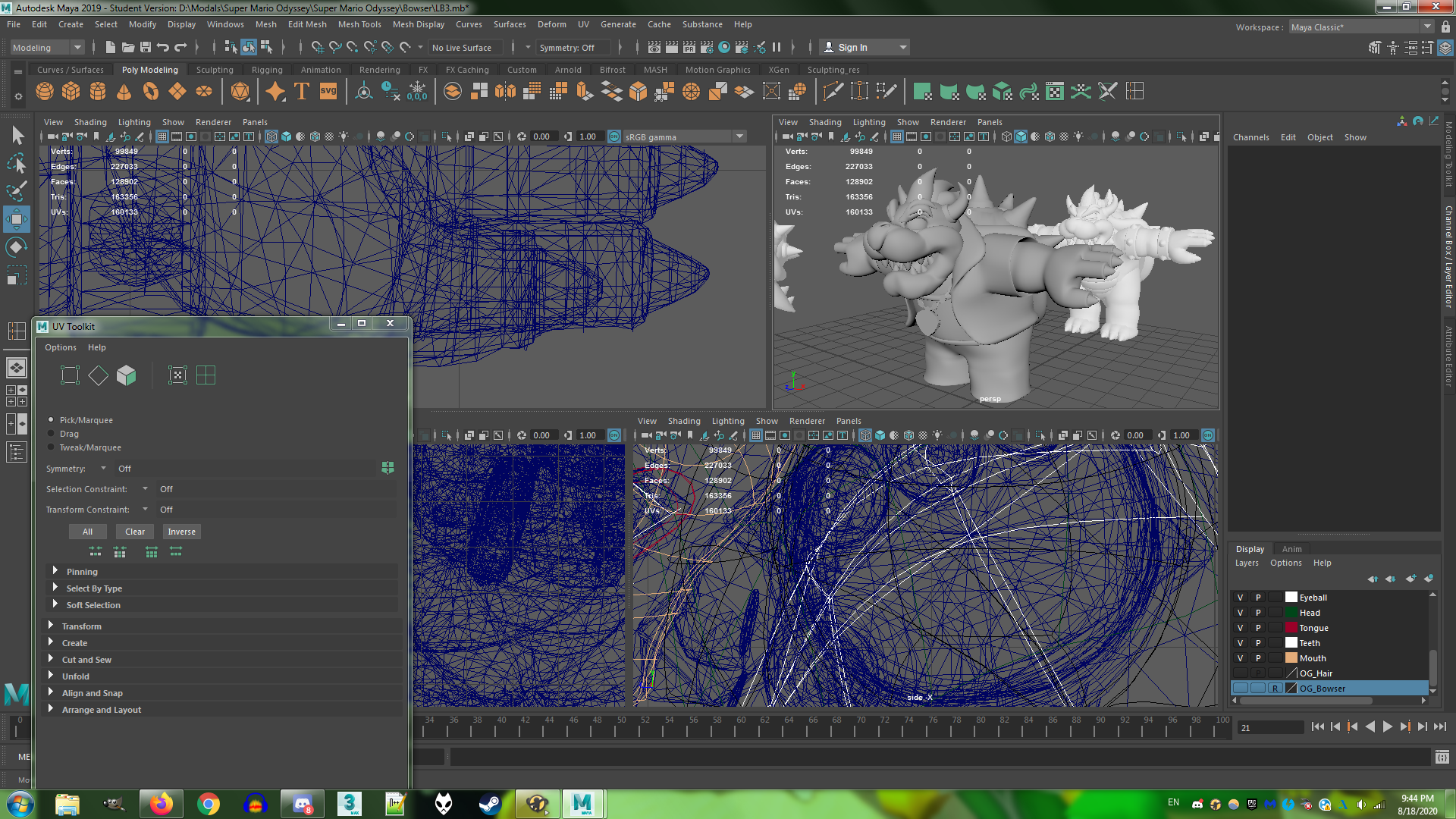Select the arrow Select Tool in toolbox
The height and width of the screenshot is (819, 1456).
tap(17, 136)
